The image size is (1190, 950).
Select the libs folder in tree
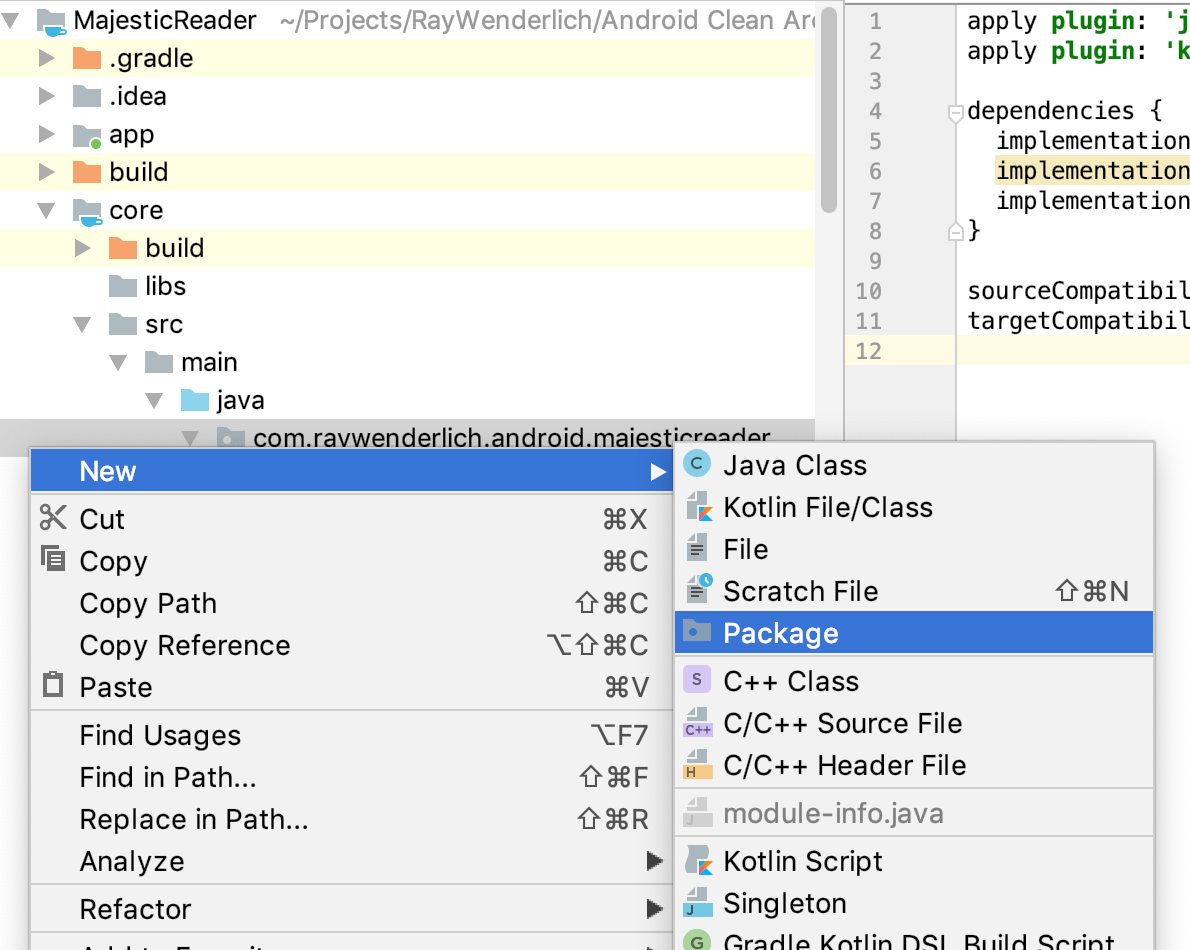point(408,286)
